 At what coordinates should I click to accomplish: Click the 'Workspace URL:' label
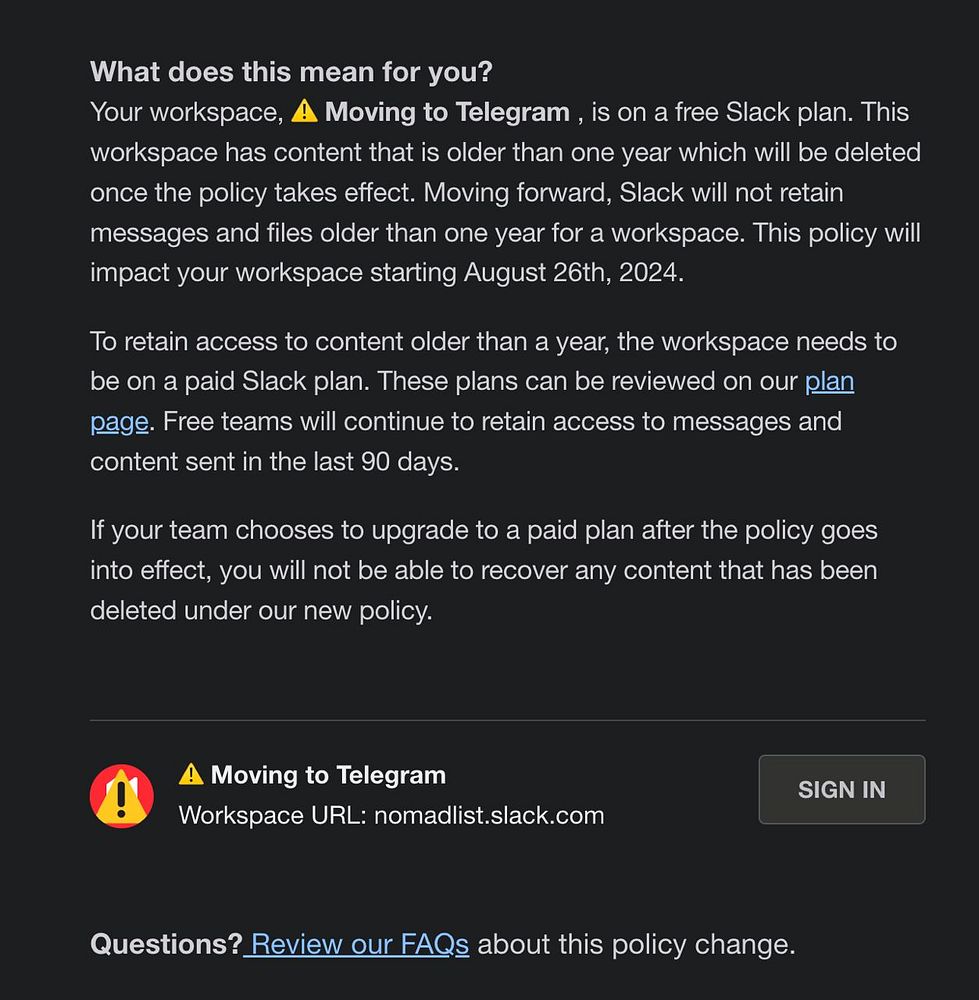pos(272,815)
